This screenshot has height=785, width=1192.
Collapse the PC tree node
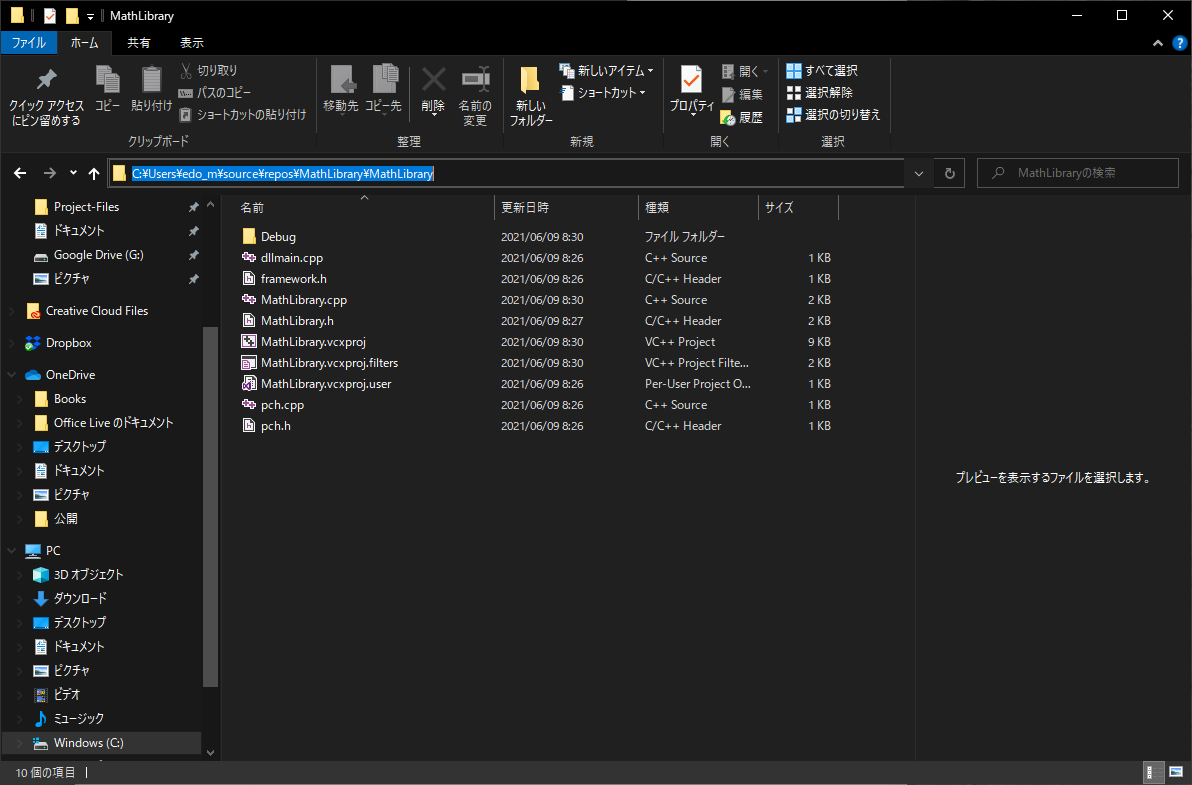11,550
